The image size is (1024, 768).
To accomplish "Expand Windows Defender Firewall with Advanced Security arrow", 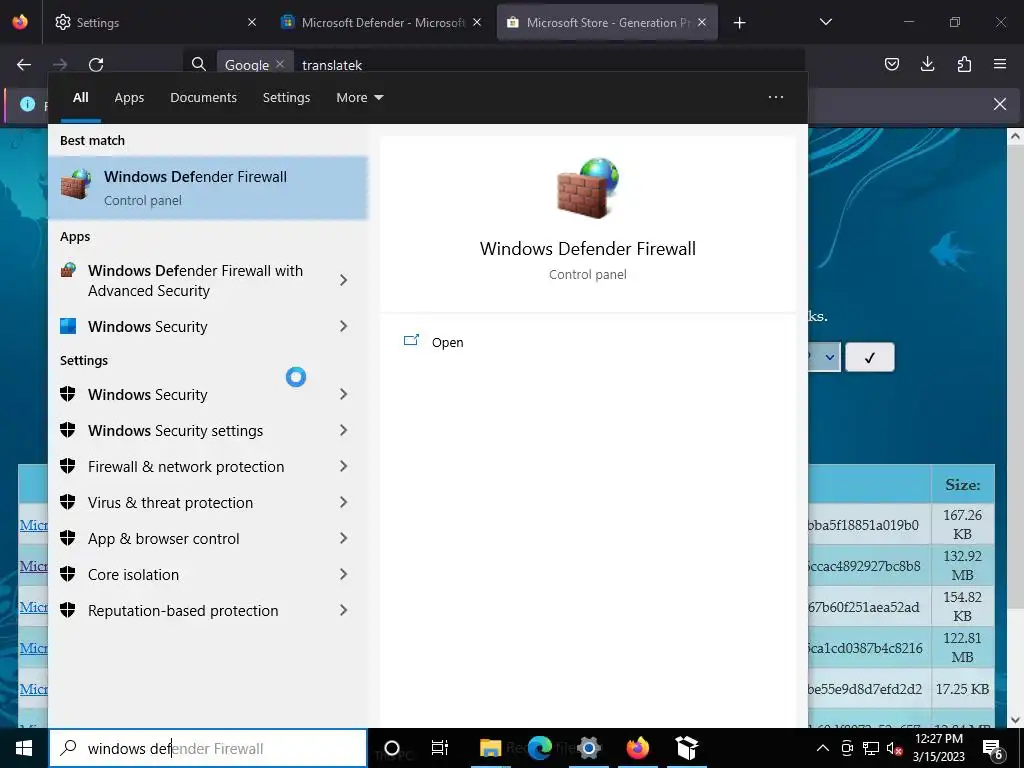I will click(344, 280).
